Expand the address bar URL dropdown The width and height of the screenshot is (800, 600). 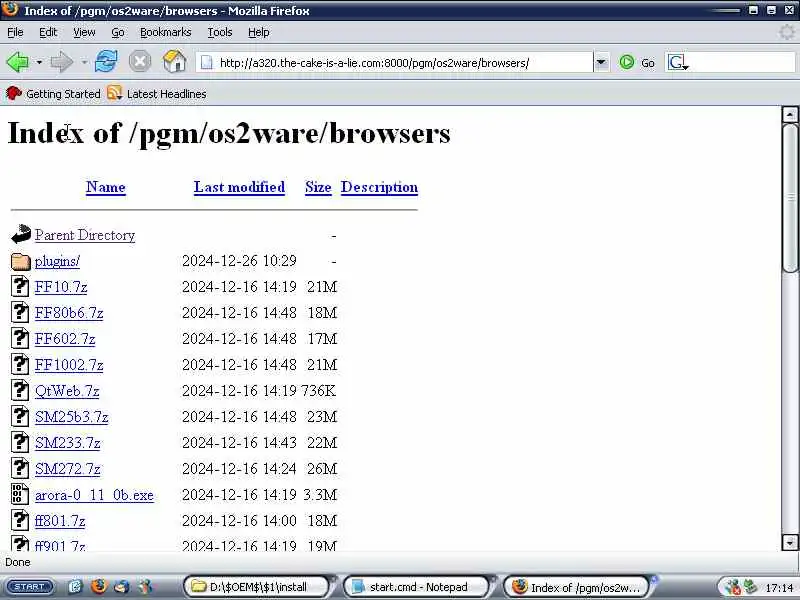602,63
